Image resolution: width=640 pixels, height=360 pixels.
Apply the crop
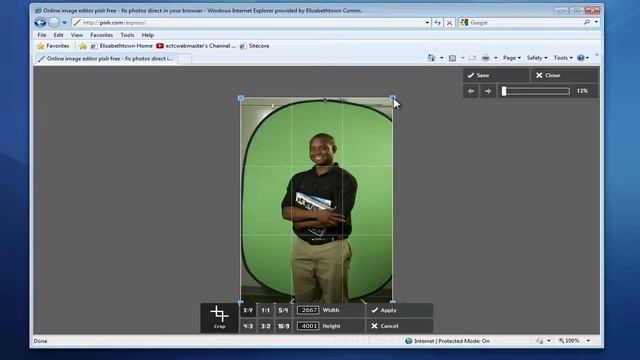click(x=400, y=310)
